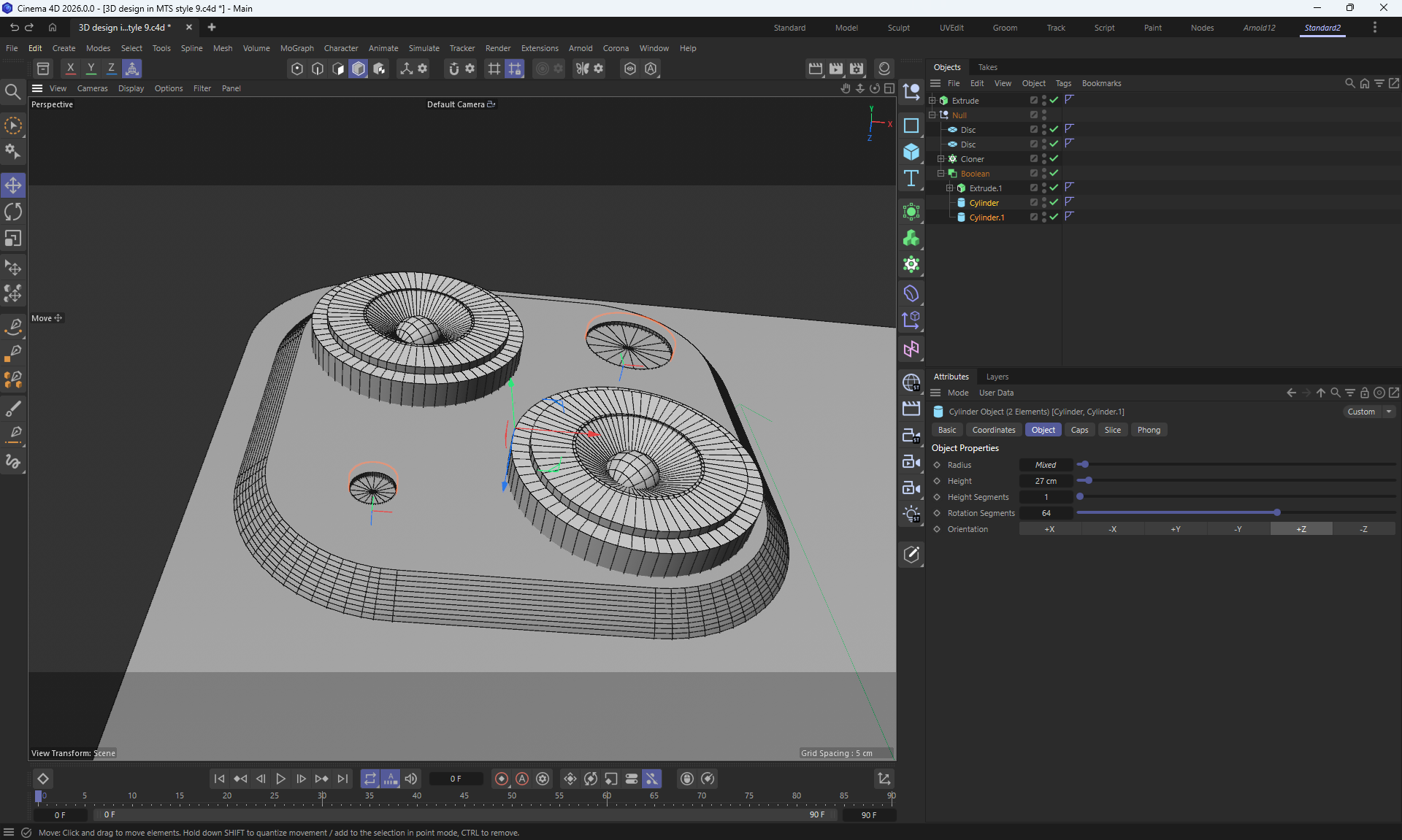Click the Text spline tool icon
The height and width of the screenshot is (840, 1402).
(x=911, y=179)
